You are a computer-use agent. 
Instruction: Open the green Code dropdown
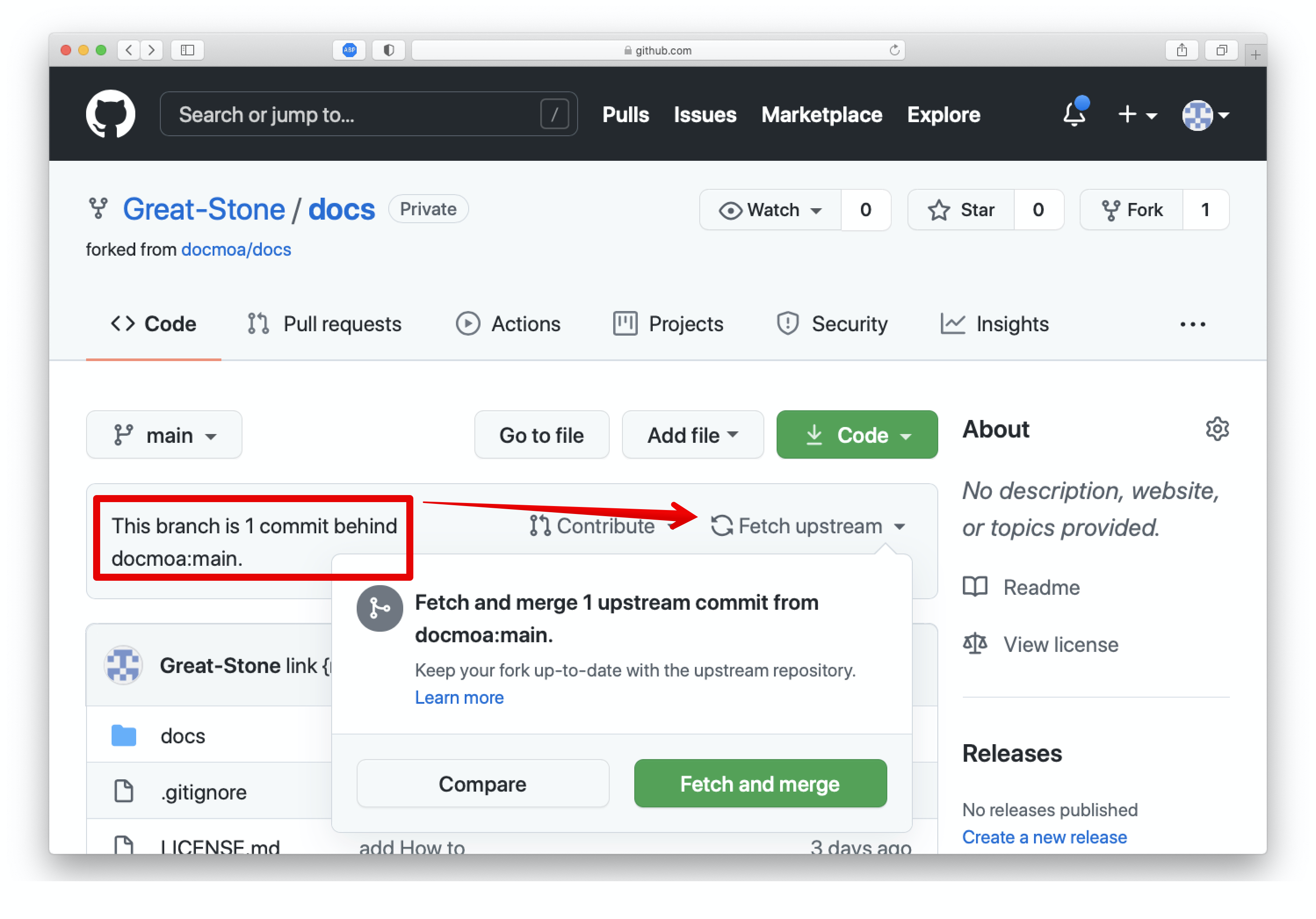click(856, 435)
